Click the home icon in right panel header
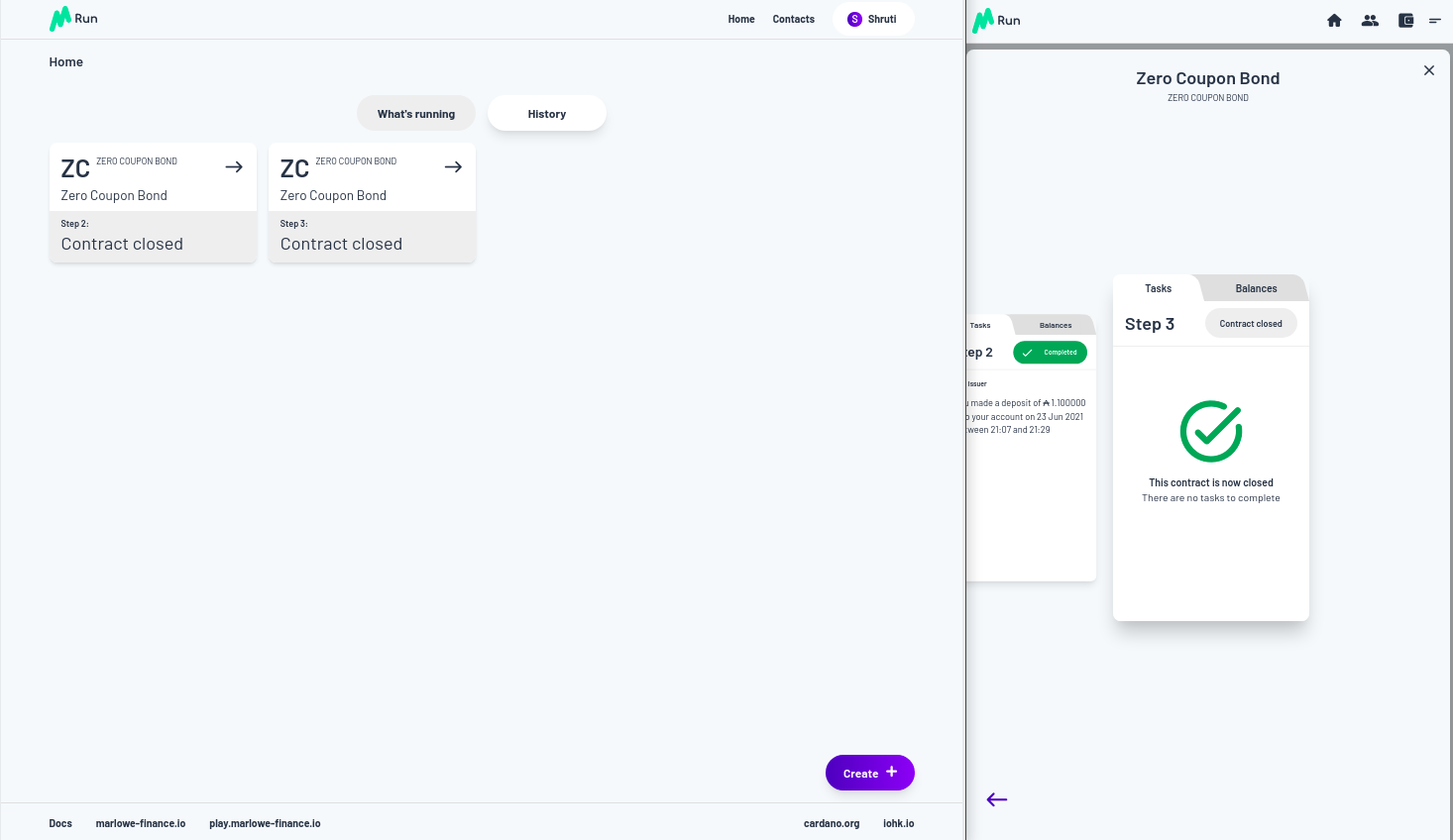The image size is (1453, 840). (1334, 20)
